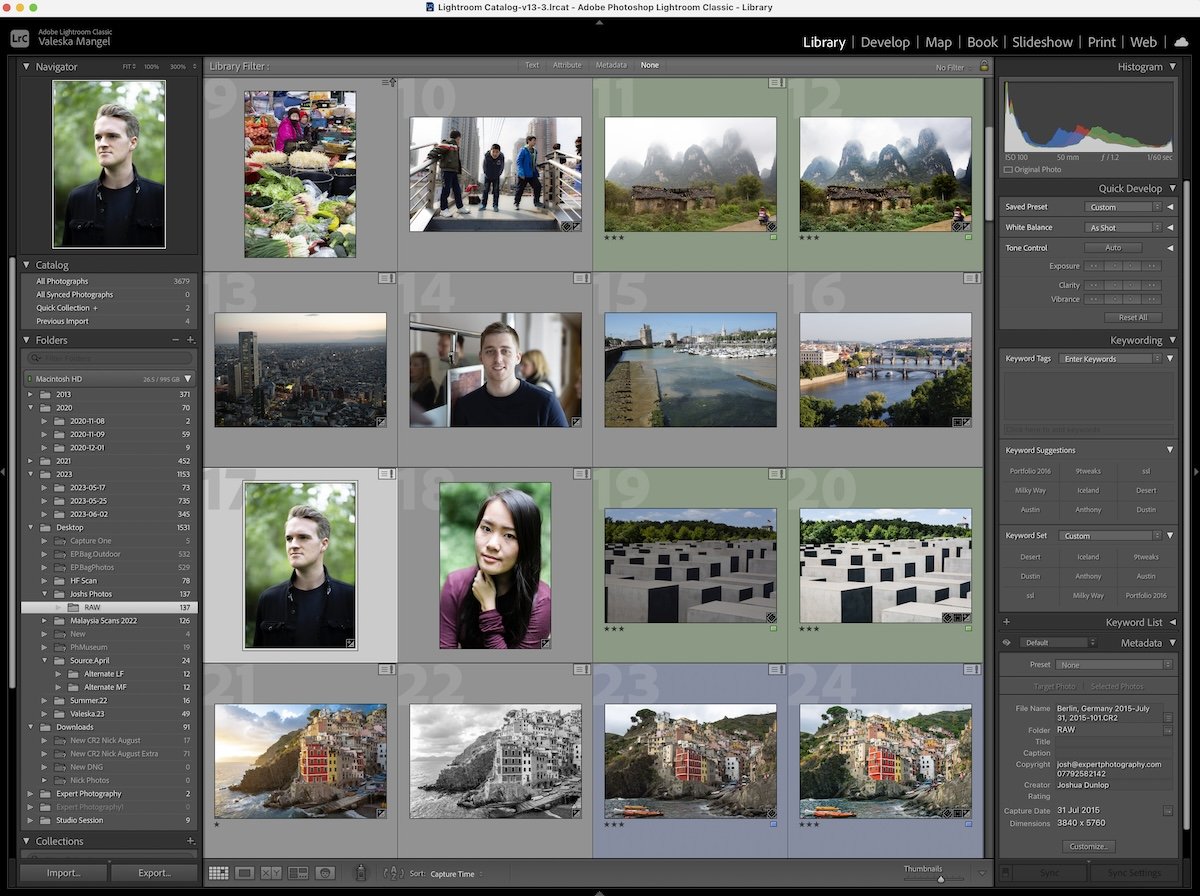
Task: Expand the 2021 folder in Folders
Action: (x=32, y=461)
